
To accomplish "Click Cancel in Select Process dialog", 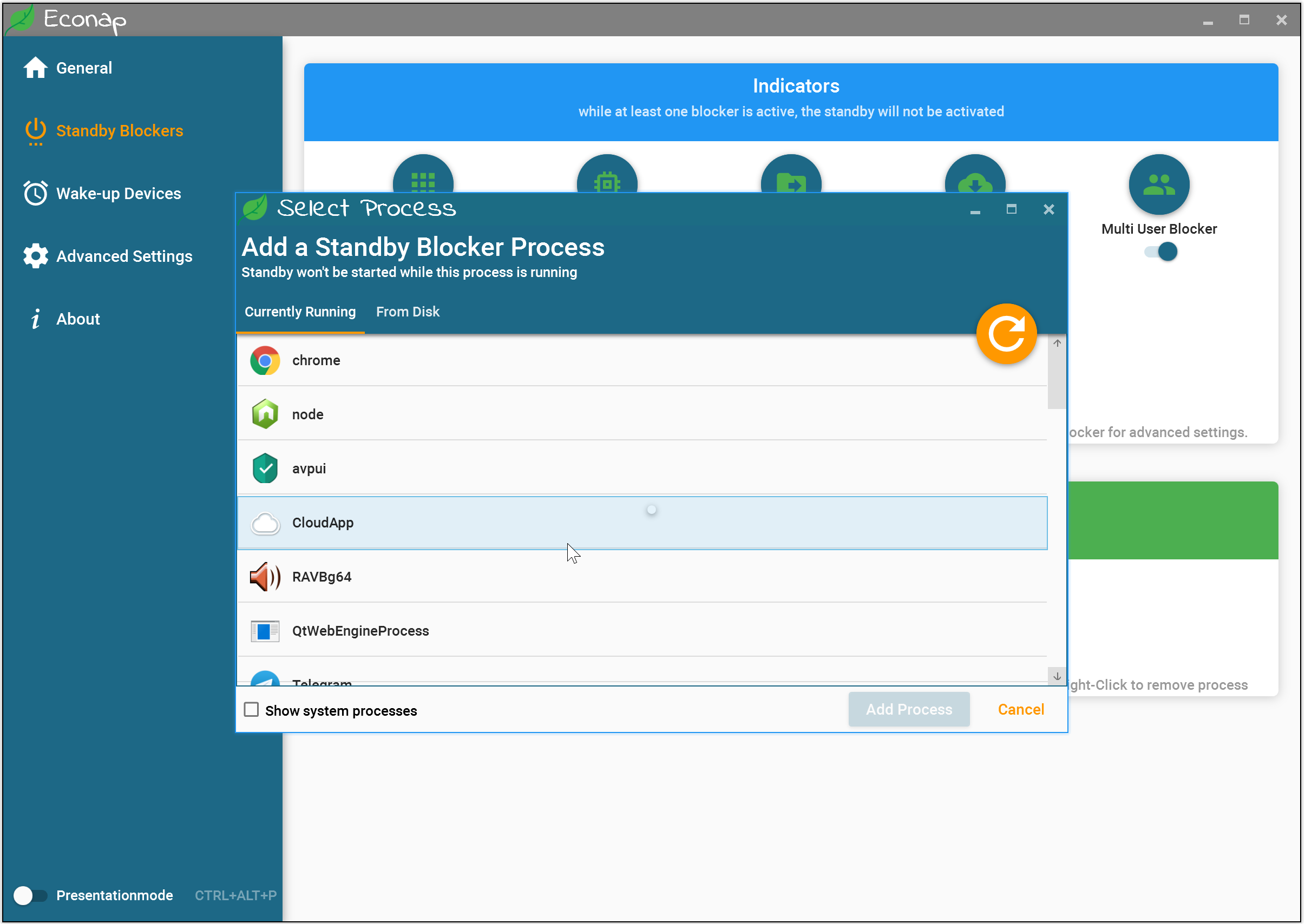I will click(x=1020, y=710).
